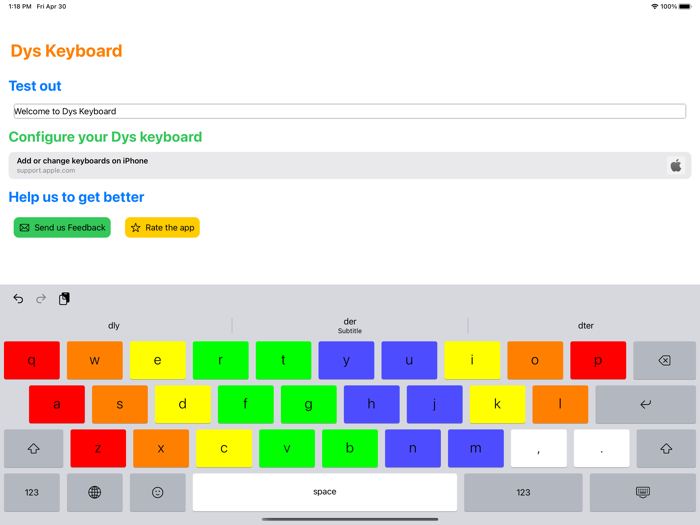Screen dimensions: 700x525
Task: Choose the suggestion 'der'
Action: point(350,325)
